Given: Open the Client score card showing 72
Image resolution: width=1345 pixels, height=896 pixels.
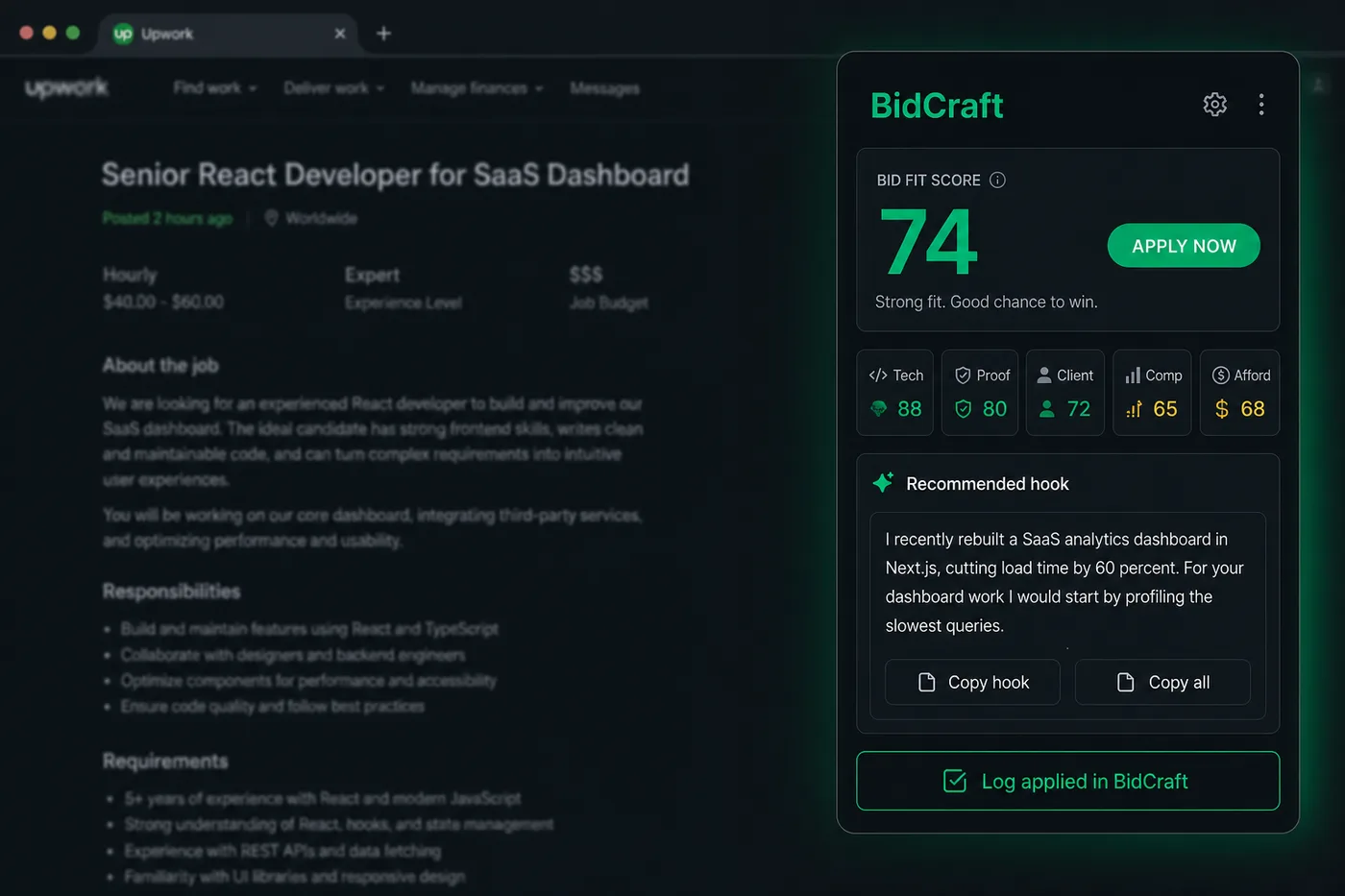Looking at the screenshot, I should tap(1065, 393).
